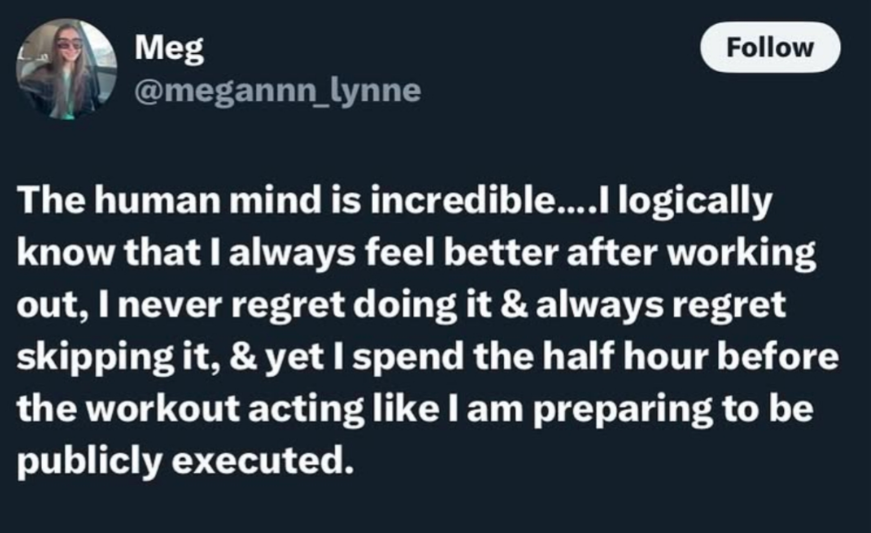Click the word "incredible" in the tweet
Screen dimensions: 871x533
coord(465,200)
